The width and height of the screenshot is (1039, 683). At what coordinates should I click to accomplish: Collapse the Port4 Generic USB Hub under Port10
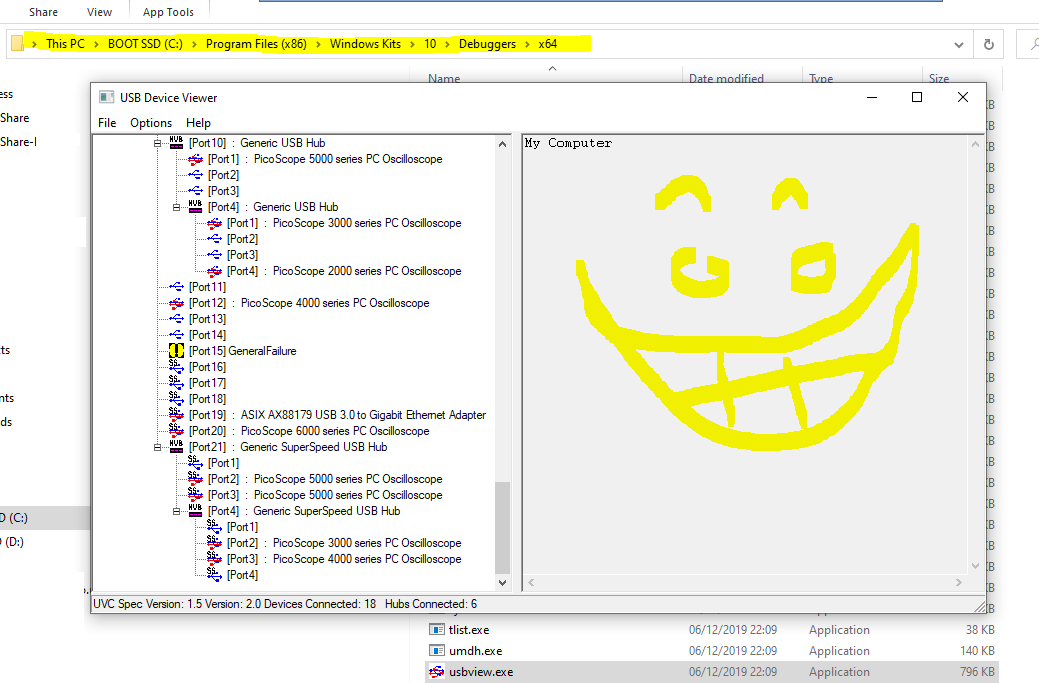[x=176, y=207]
